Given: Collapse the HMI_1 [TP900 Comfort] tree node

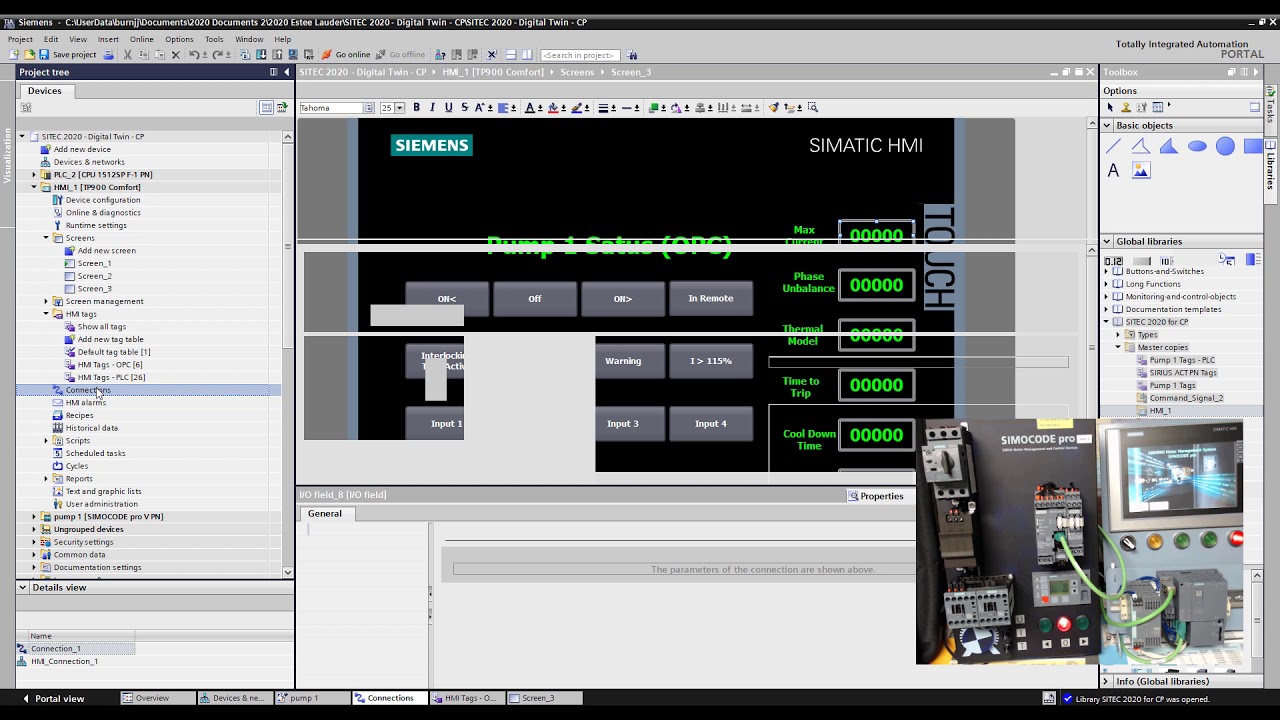Looking at the screenshot, I should (33, 187).
